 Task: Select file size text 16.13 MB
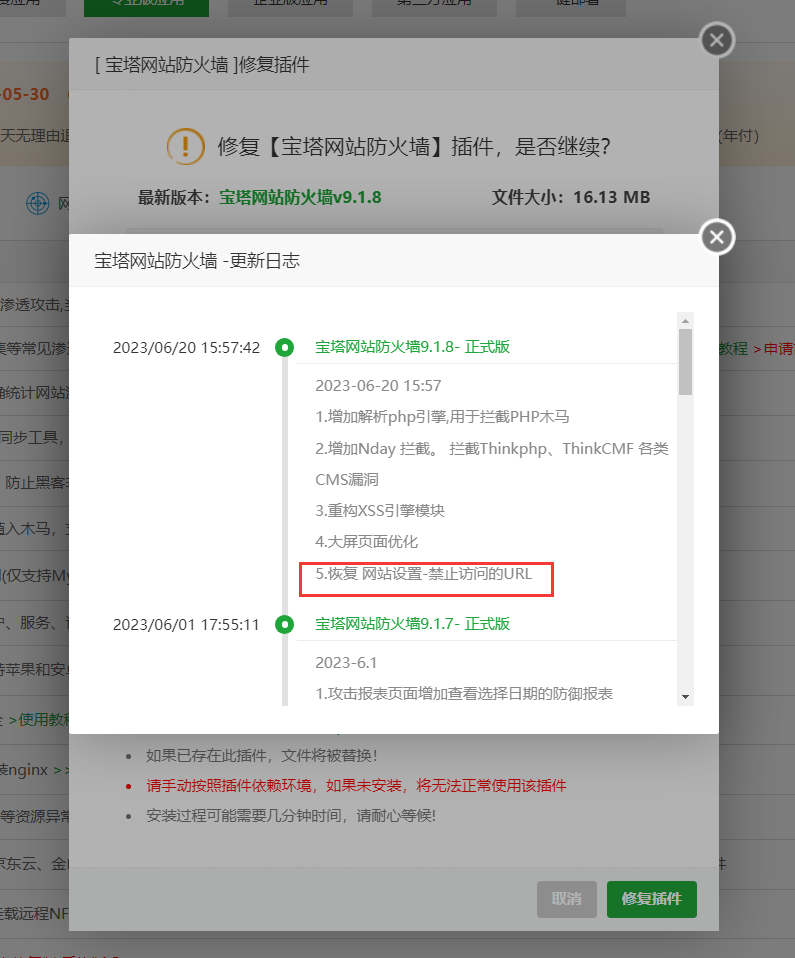point(611,197)
